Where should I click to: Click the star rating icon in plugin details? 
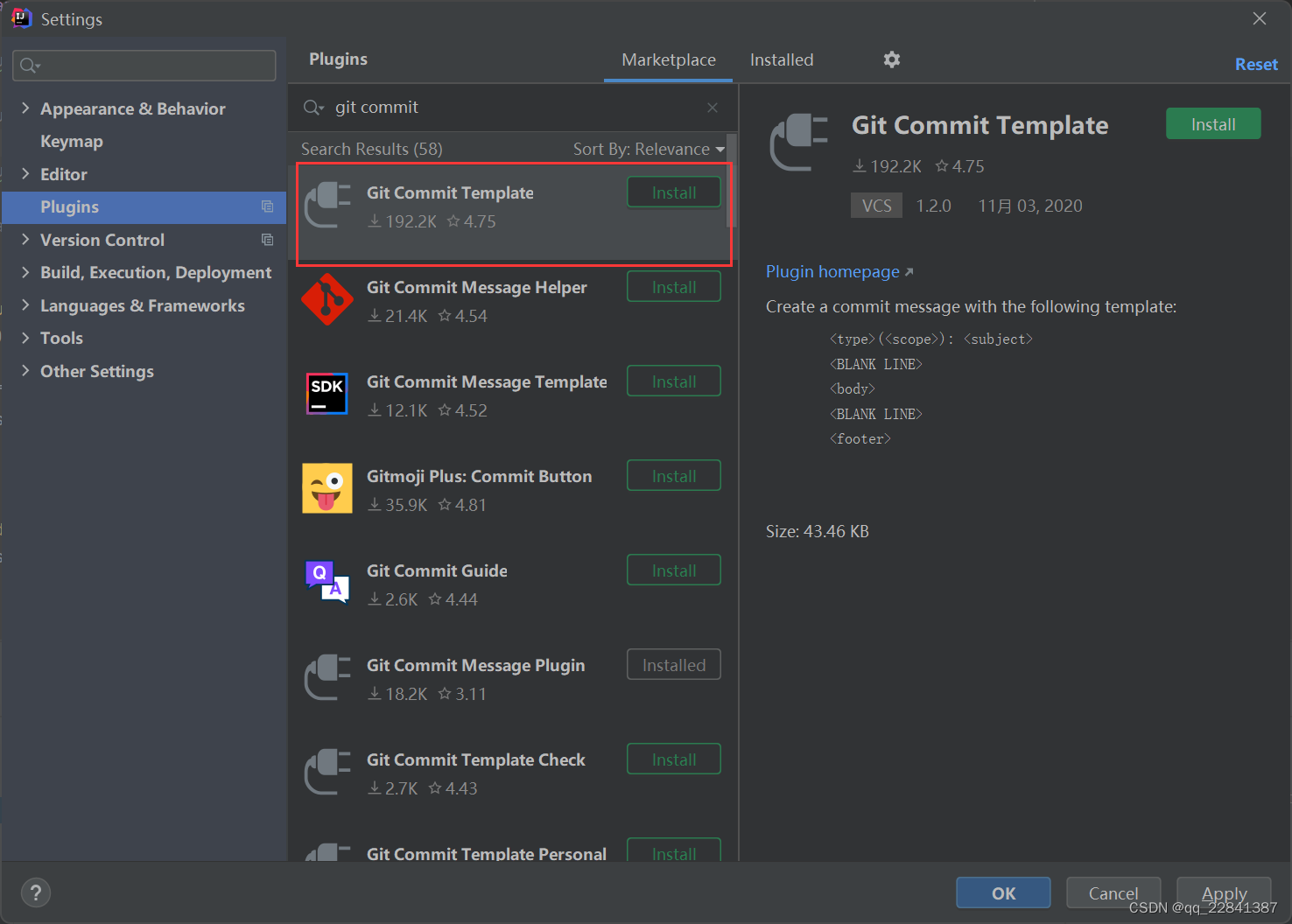pyautogui.click(x=942, y=166)
